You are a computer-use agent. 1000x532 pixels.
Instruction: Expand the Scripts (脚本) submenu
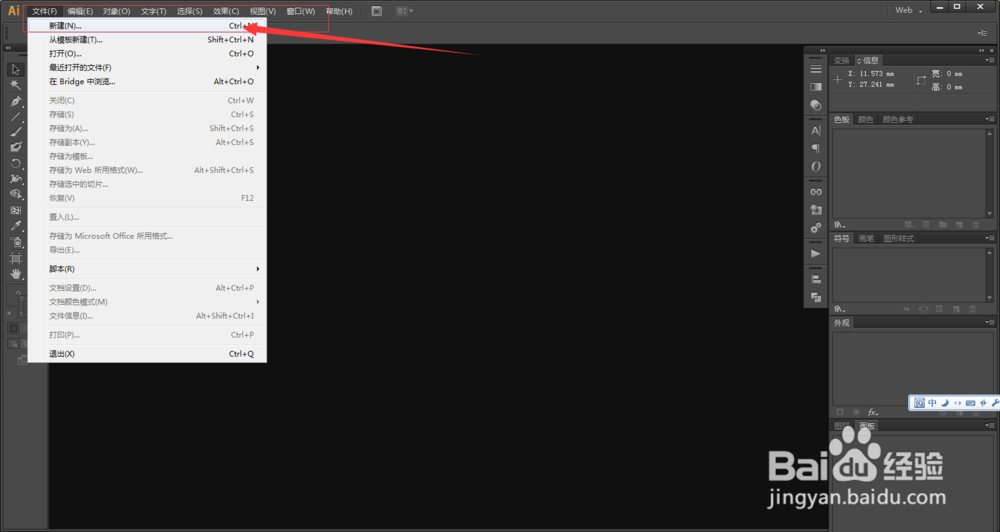(x=147, y=269)
